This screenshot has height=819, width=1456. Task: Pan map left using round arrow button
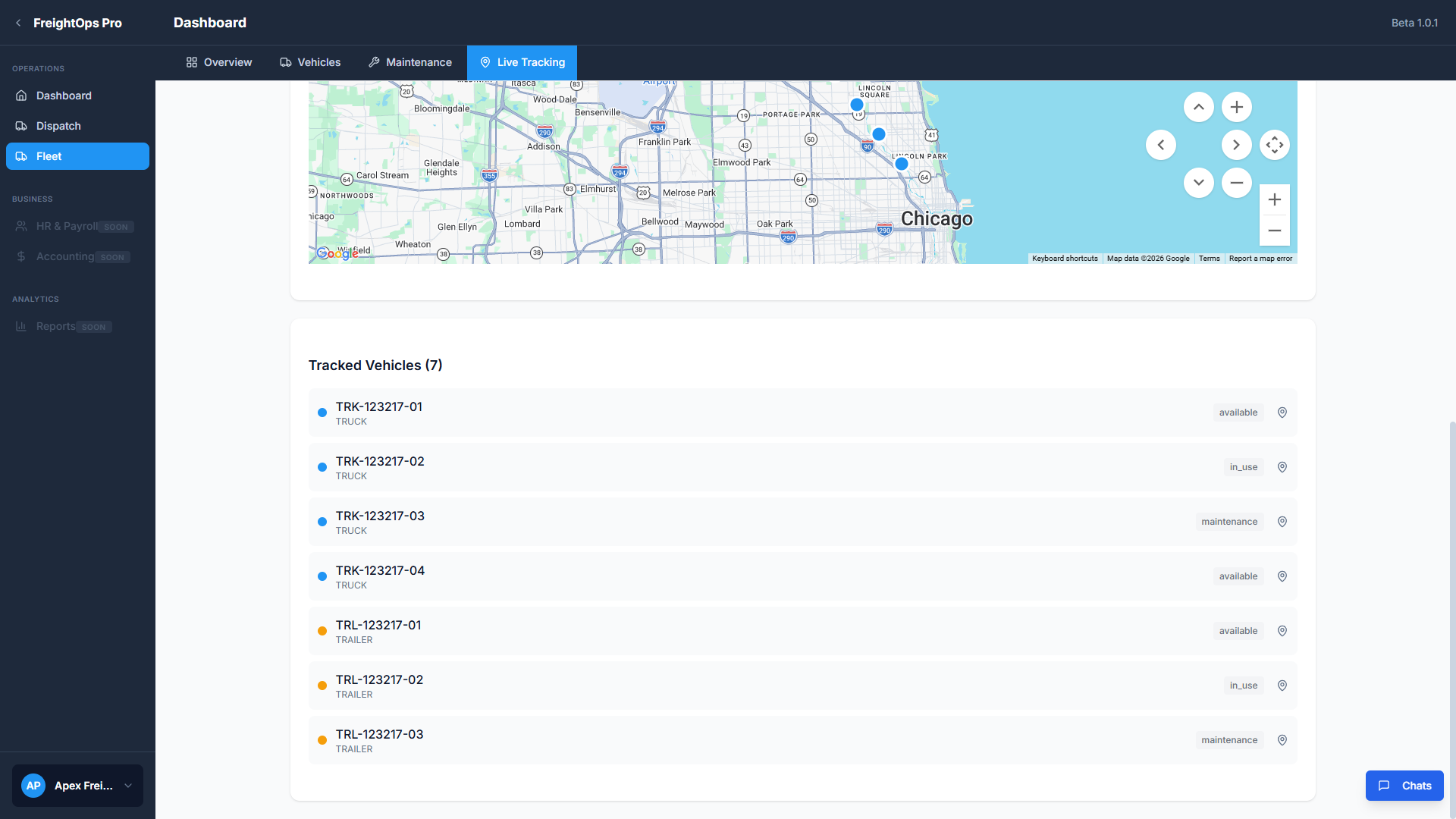pyautogui.click(x=1160, y=145)
